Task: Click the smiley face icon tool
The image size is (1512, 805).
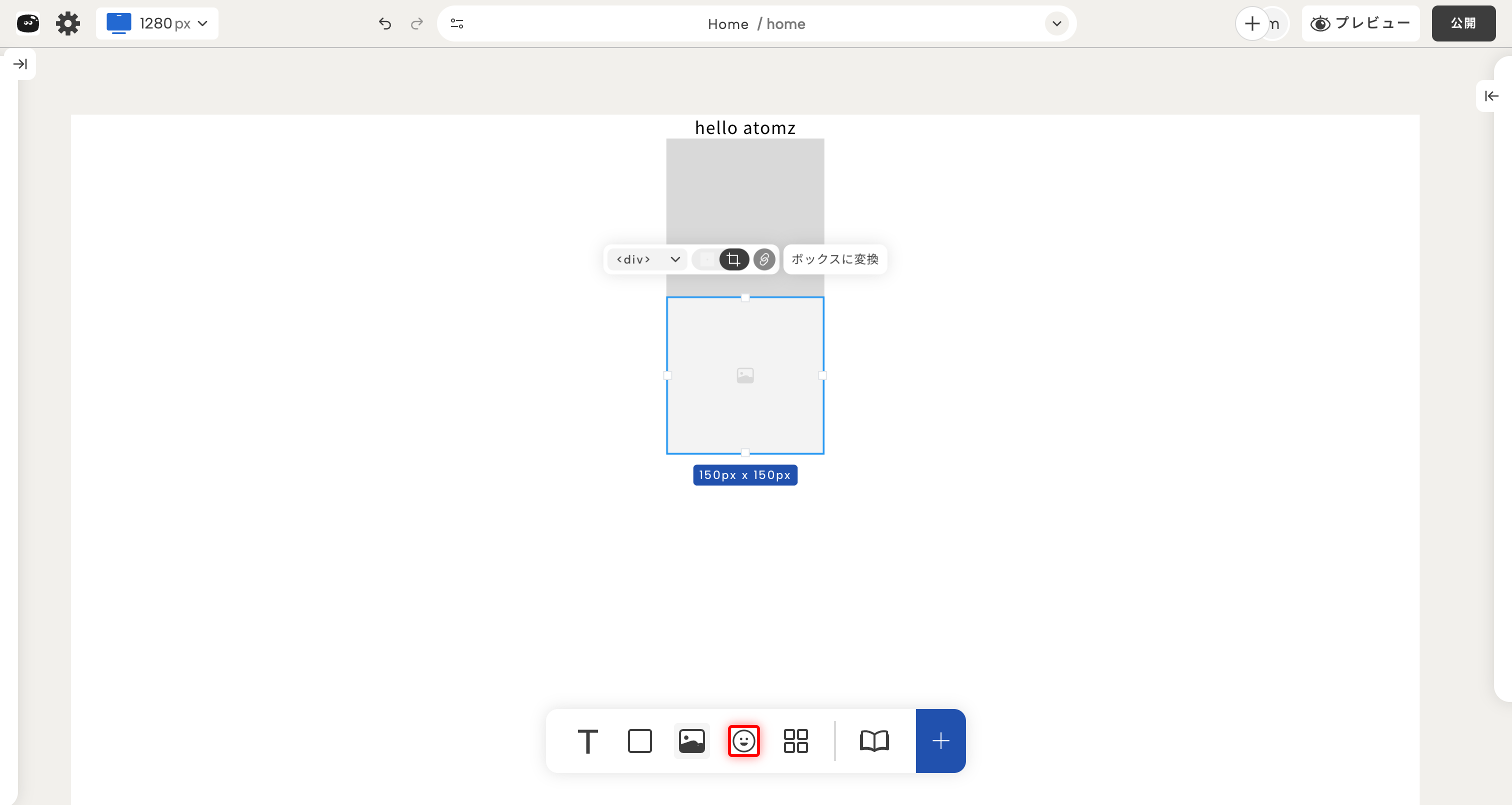Action: [743, 741]
